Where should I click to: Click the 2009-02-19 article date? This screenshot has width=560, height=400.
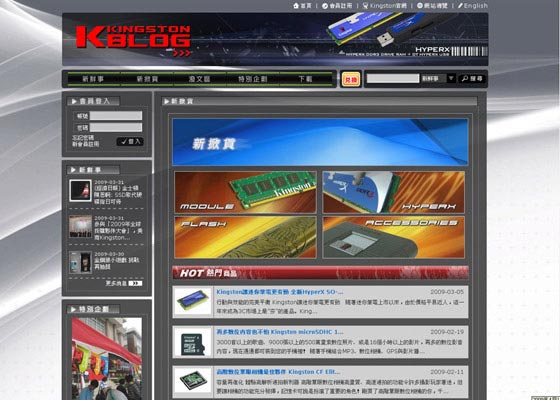(447, 332)
